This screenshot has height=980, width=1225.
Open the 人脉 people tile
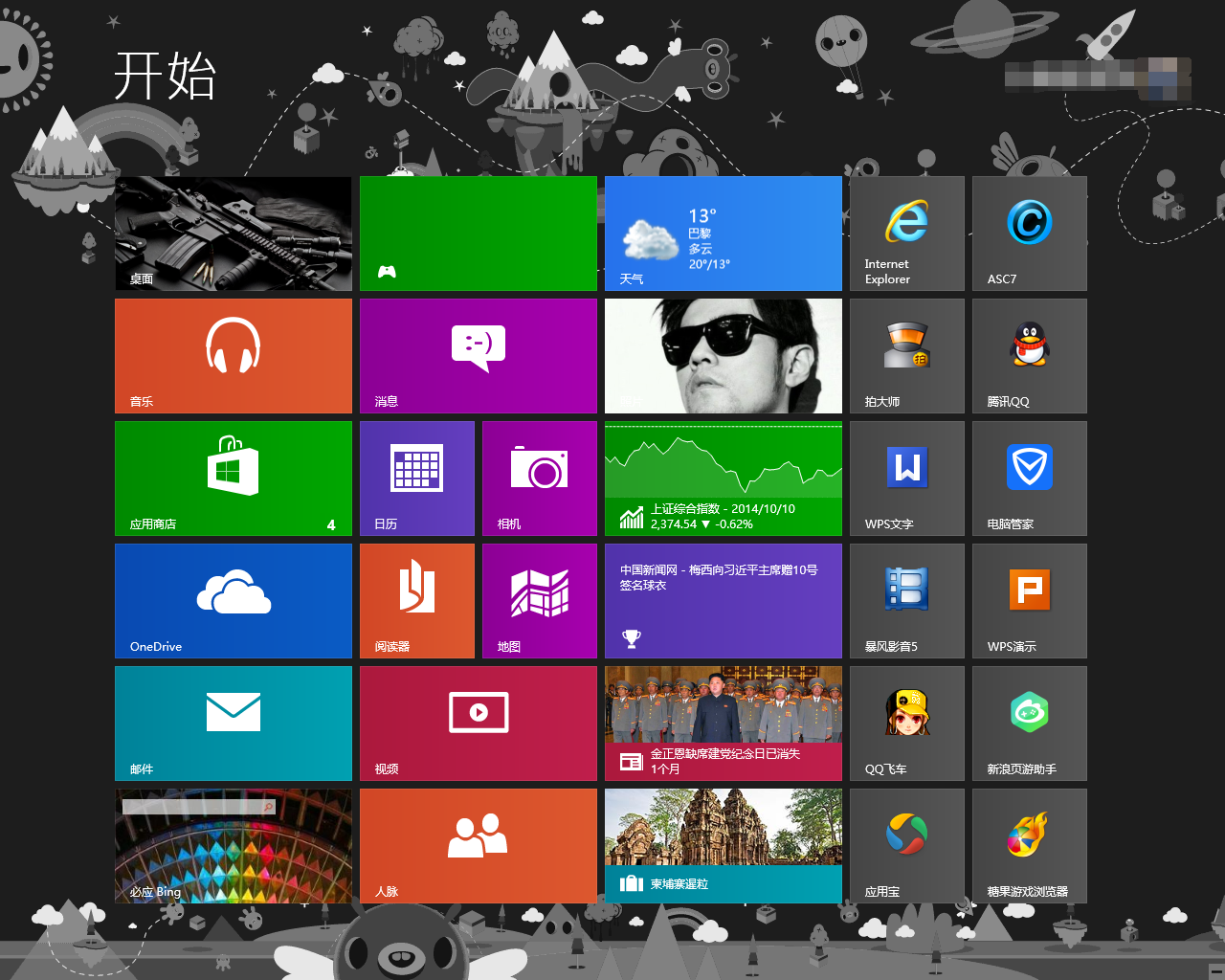(479, 846)
